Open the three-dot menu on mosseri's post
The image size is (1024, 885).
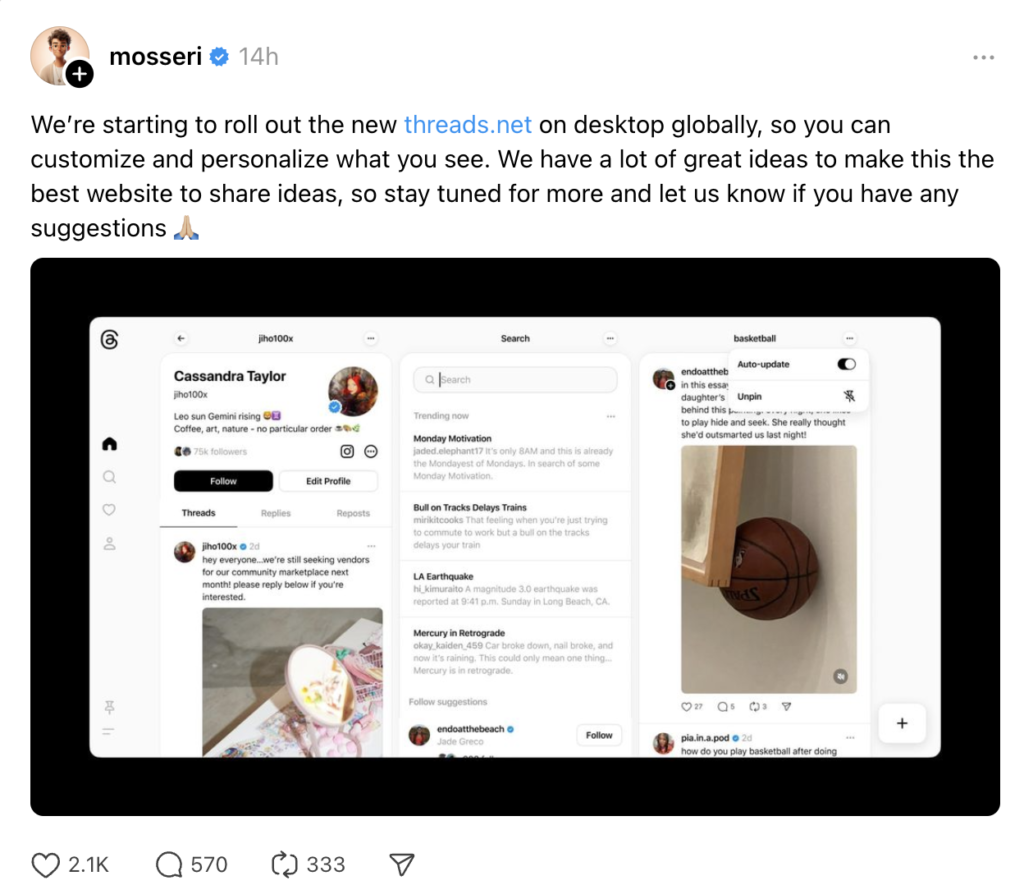coord(983,57)
